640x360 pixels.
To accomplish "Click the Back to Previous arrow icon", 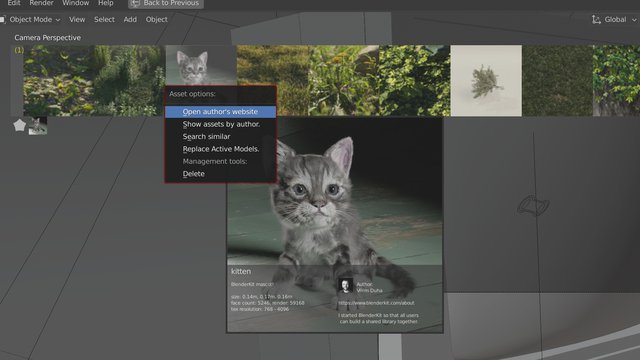I will (x=135, y=3).
